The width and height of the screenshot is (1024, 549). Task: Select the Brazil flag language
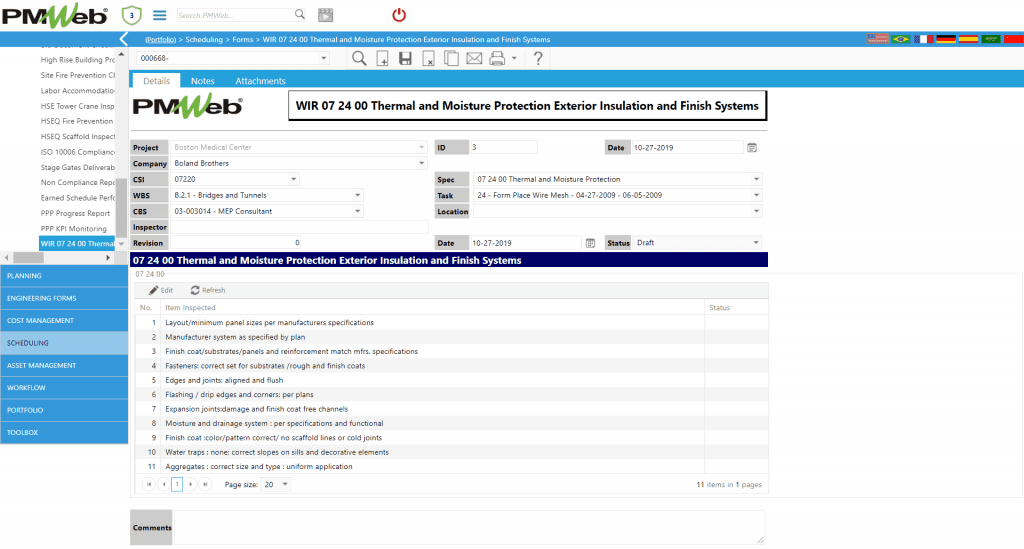(901, 39)
